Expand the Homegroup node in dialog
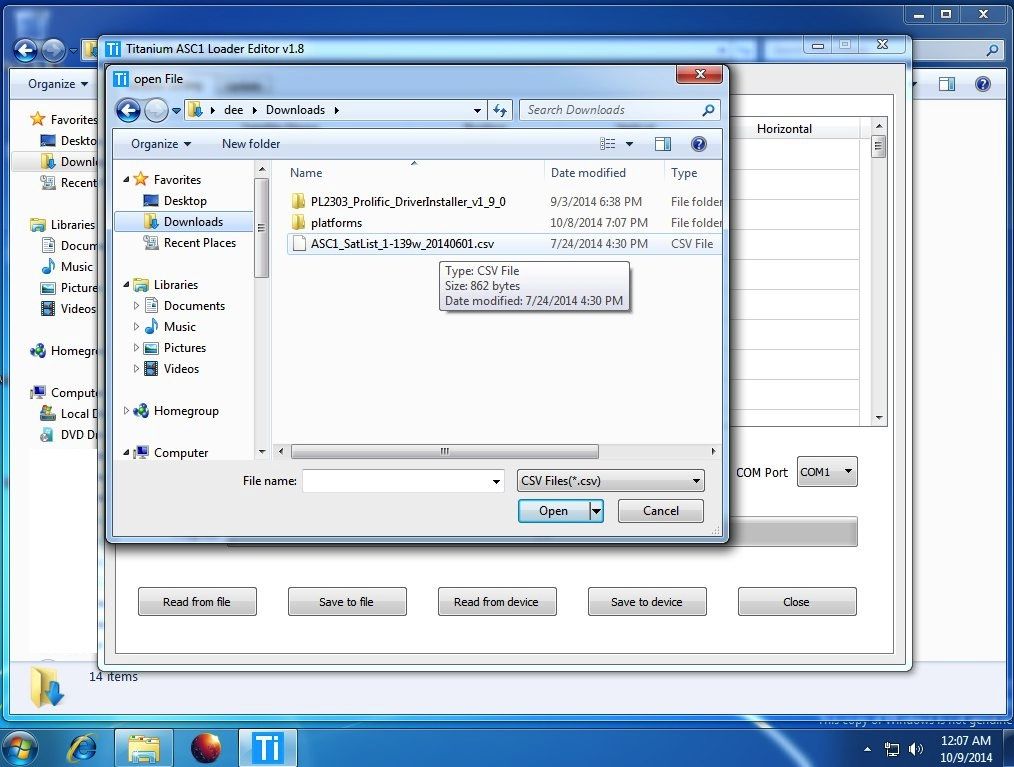This screenshot has width=1014, height=767. 126,411
